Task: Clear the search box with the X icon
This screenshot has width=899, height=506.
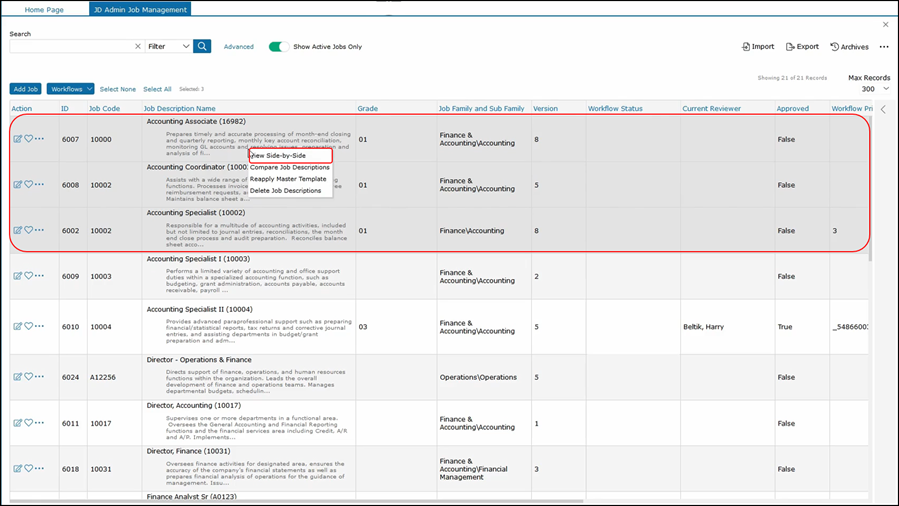Action: coord(138,46)
